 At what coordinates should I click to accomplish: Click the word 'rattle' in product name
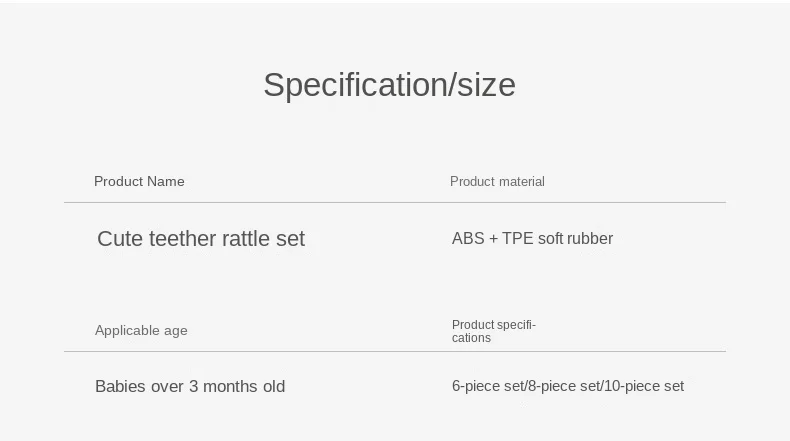246,239
